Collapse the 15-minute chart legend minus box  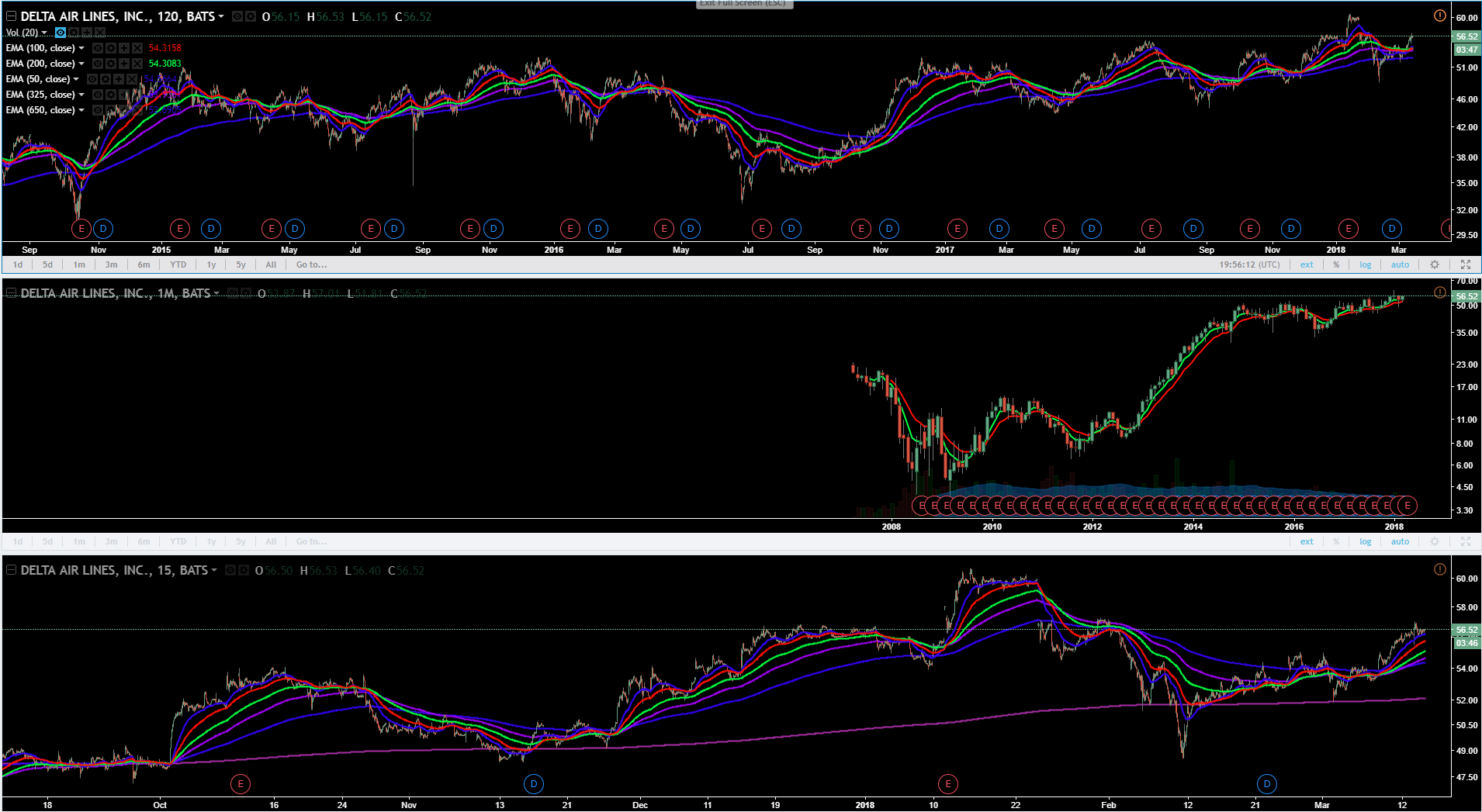11,570
